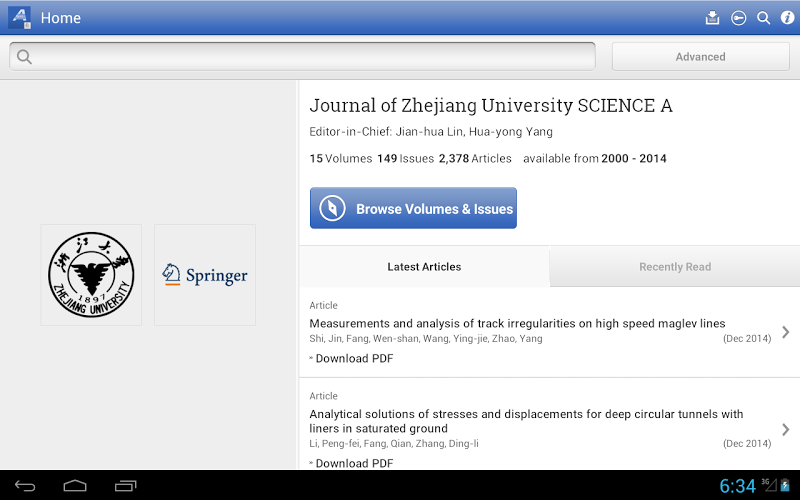Tap the app logo next to Home
Image resolution: width=800 pixels, height=500 pixels.
(19, 18)
